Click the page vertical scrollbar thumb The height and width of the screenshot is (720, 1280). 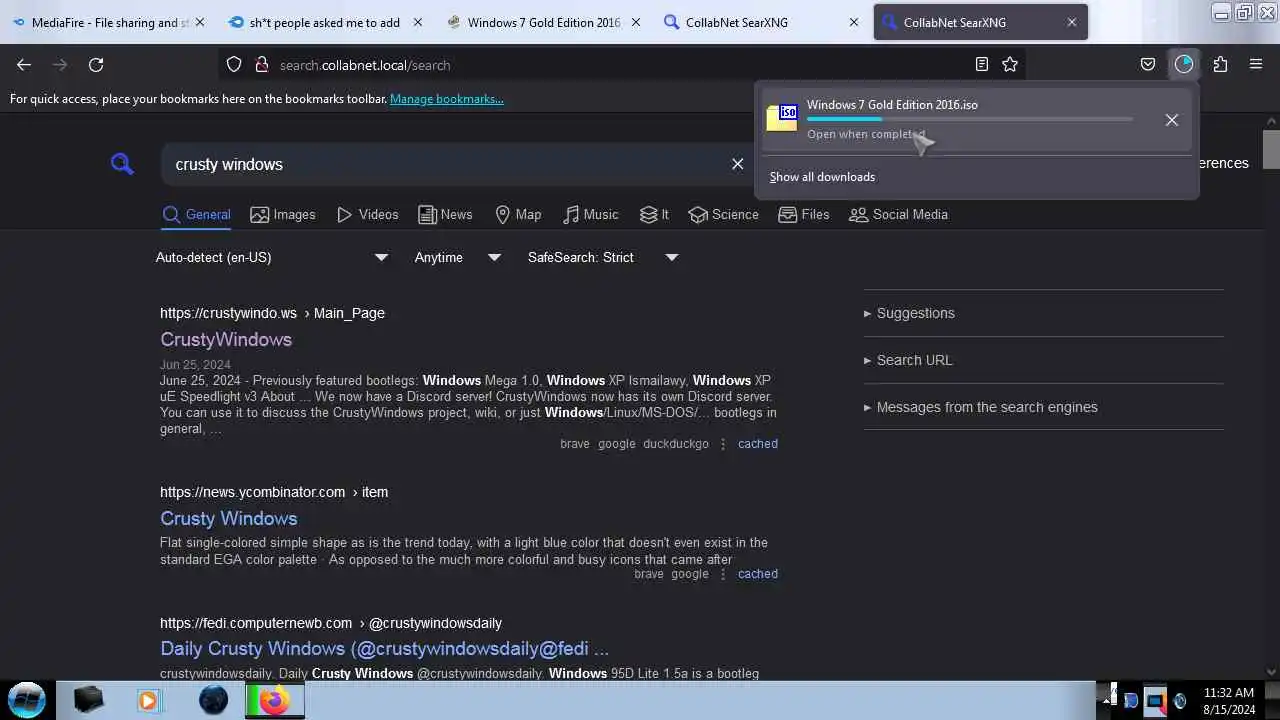1271,150
